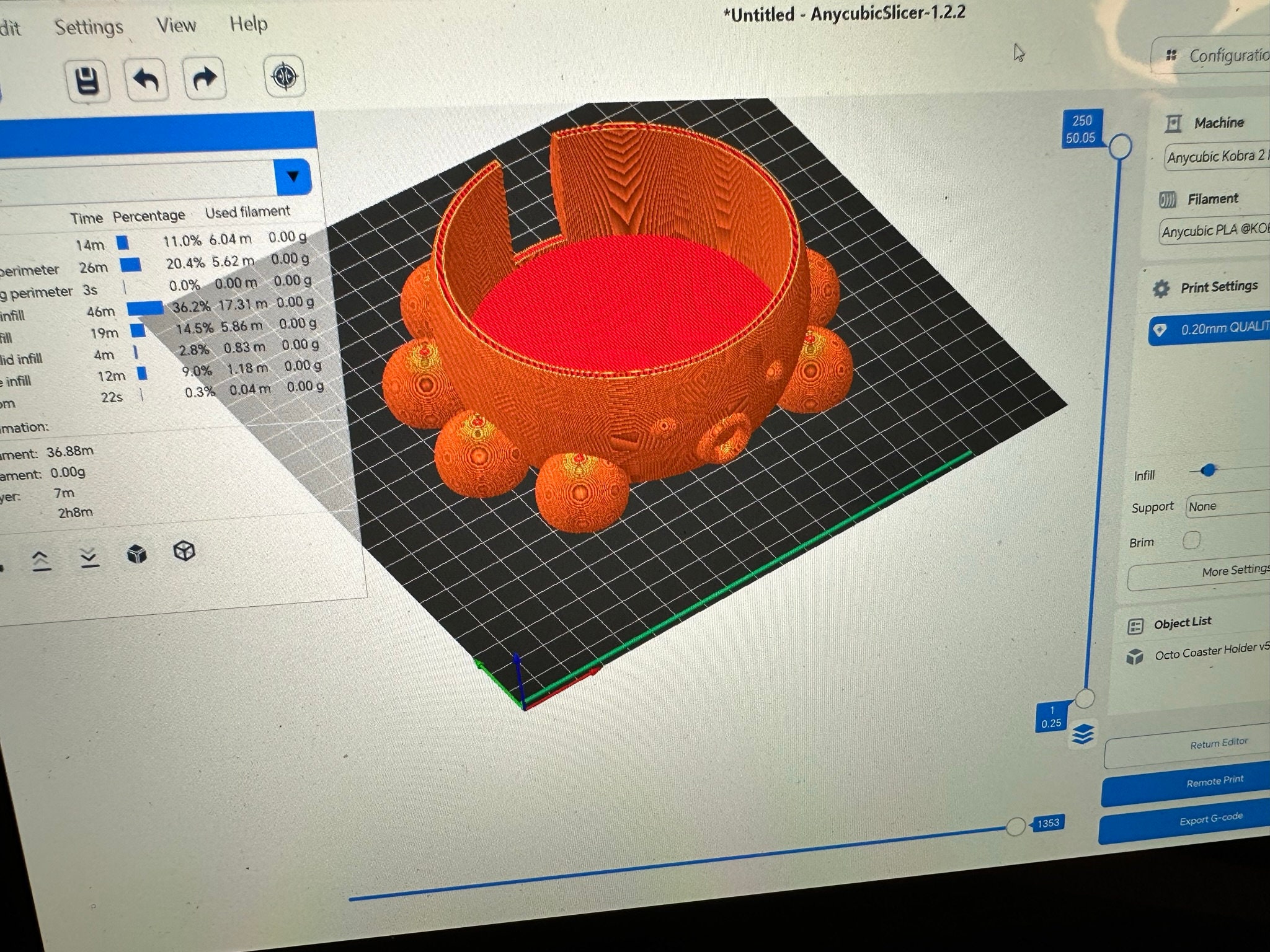Open the View menu

tap(177, 25)
